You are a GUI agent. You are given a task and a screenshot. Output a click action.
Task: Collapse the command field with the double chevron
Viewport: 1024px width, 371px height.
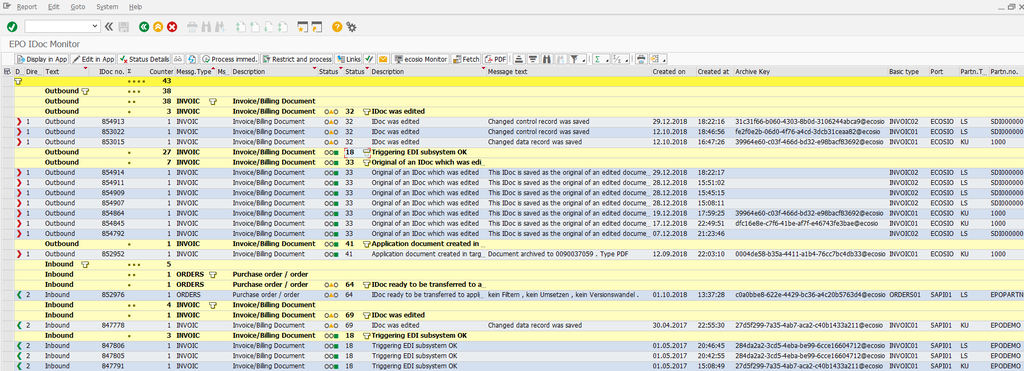108,27
